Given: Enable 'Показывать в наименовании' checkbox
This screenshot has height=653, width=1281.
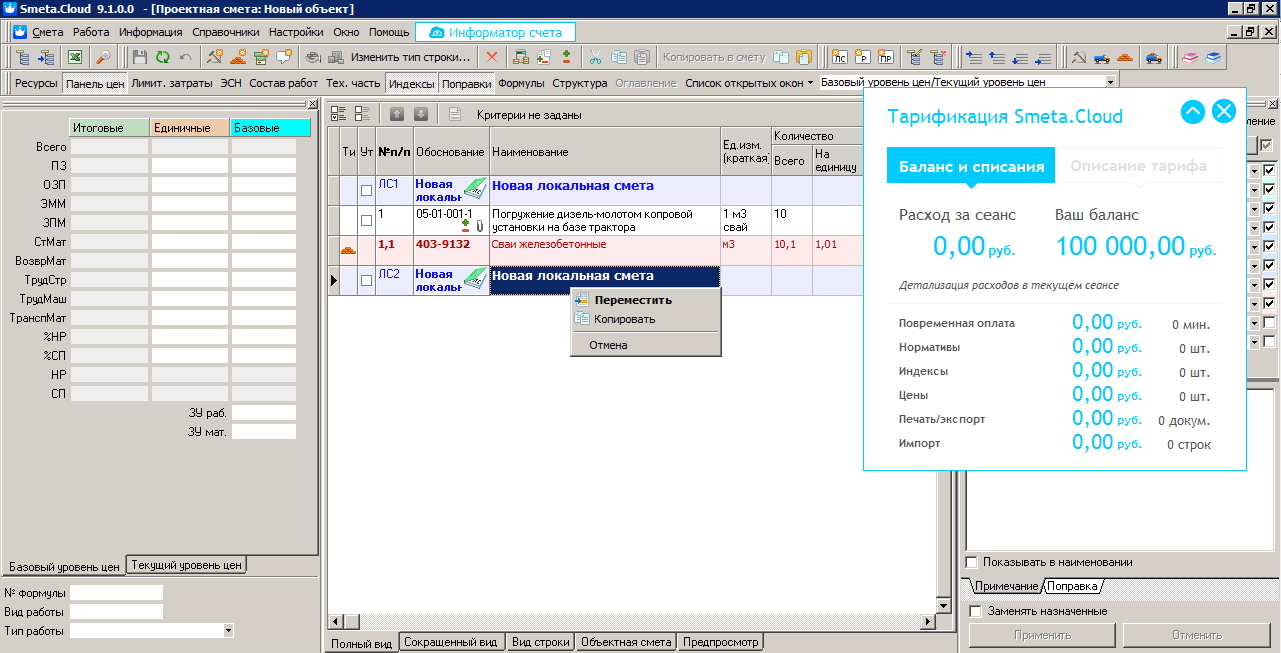Looking at the screenshot, I should click(x=971, y=562).
